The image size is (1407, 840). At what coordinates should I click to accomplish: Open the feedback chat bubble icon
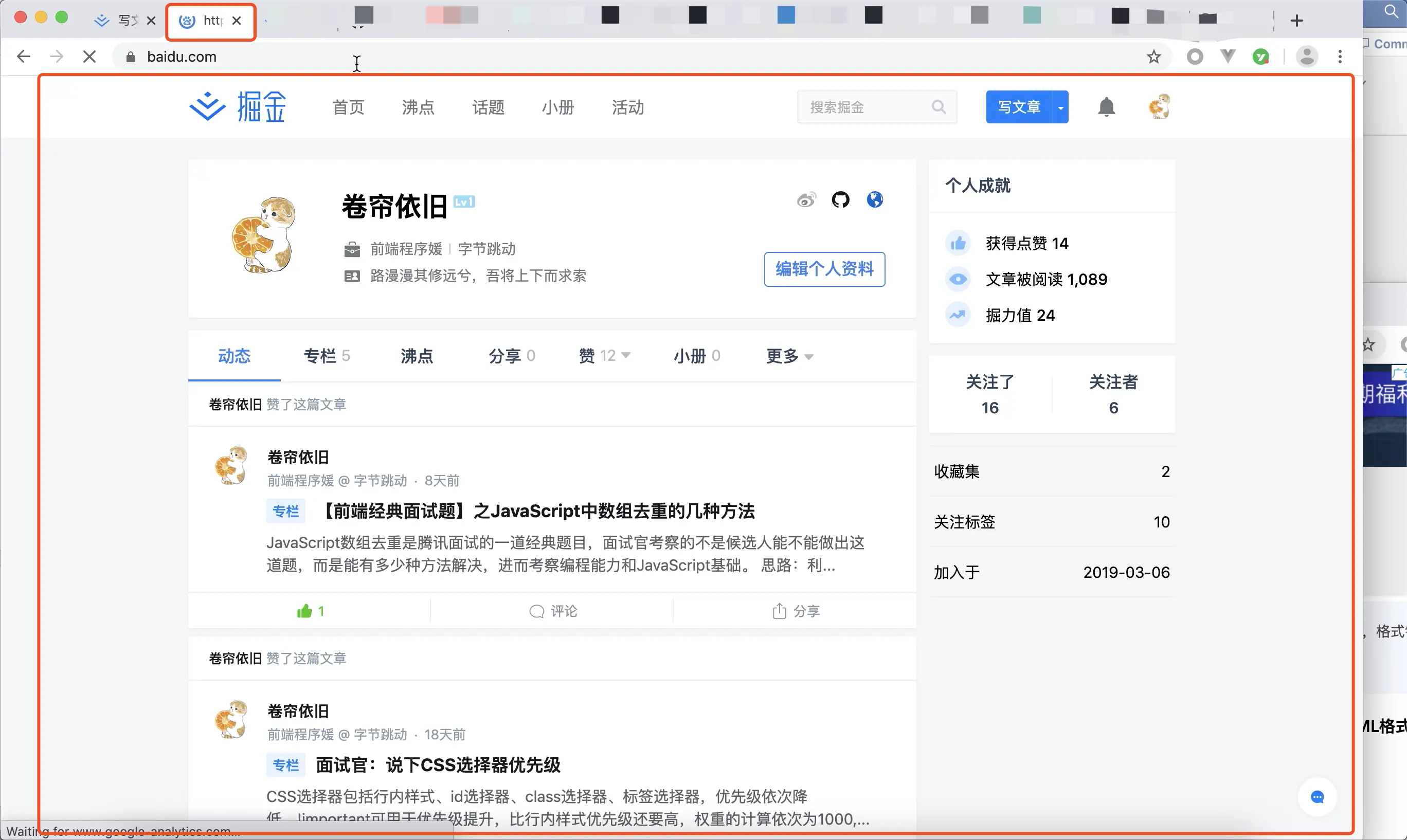(x=1317, y=797)
